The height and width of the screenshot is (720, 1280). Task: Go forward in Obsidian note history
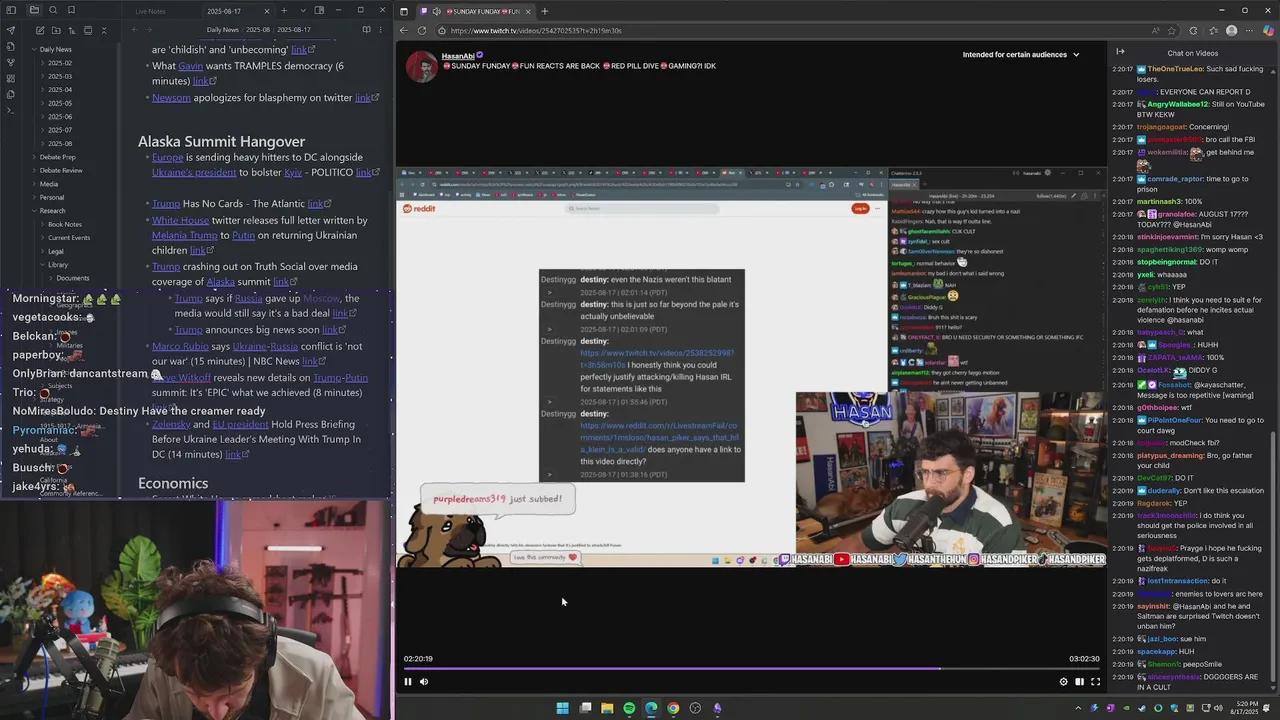[148, 30]
